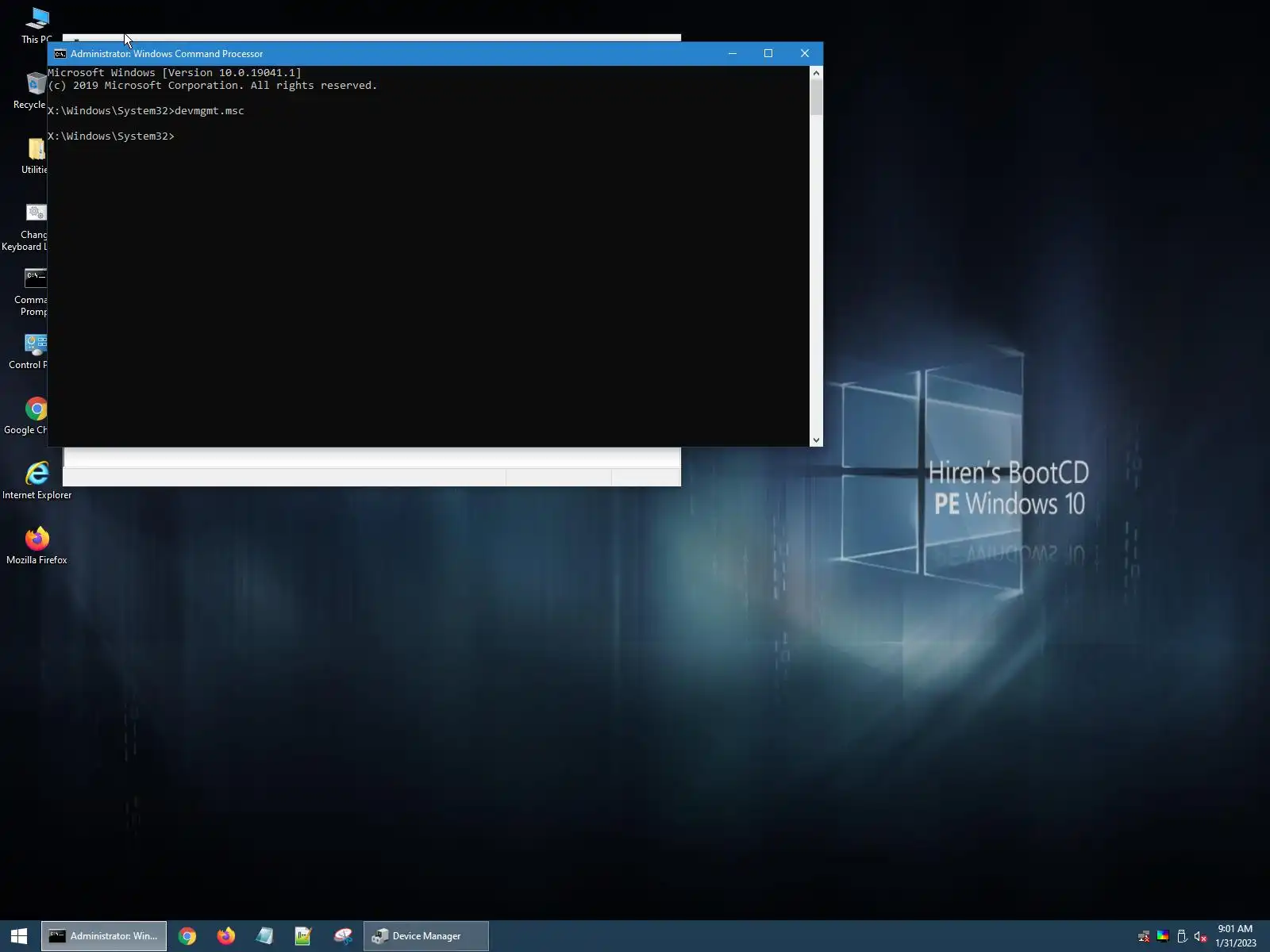Close the Command Processor window
The image size is (1270, 952).
point(805,54)
